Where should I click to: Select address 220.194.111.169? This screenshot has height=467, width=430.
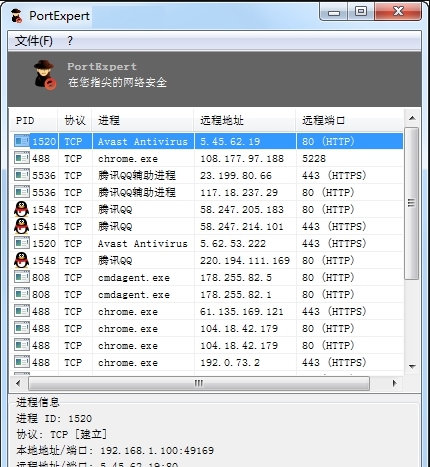tap(245, 260)
